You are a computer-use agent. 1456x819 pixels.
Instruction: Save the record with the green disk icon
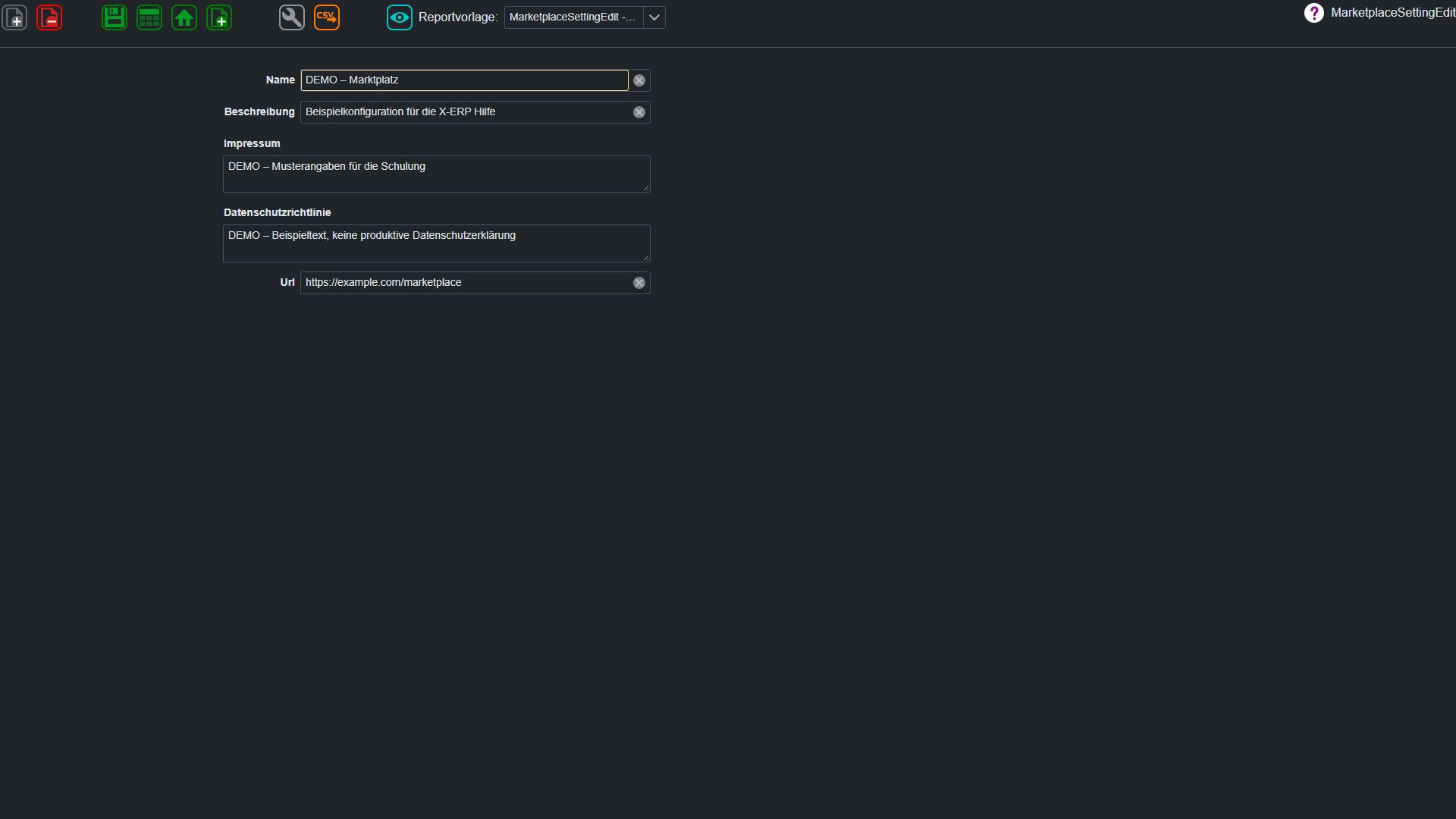115,17
